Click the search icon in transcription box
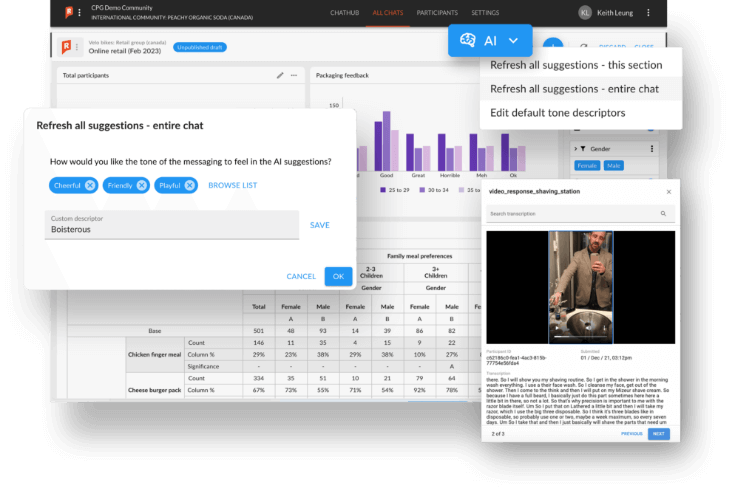 [x=663, y=214]
